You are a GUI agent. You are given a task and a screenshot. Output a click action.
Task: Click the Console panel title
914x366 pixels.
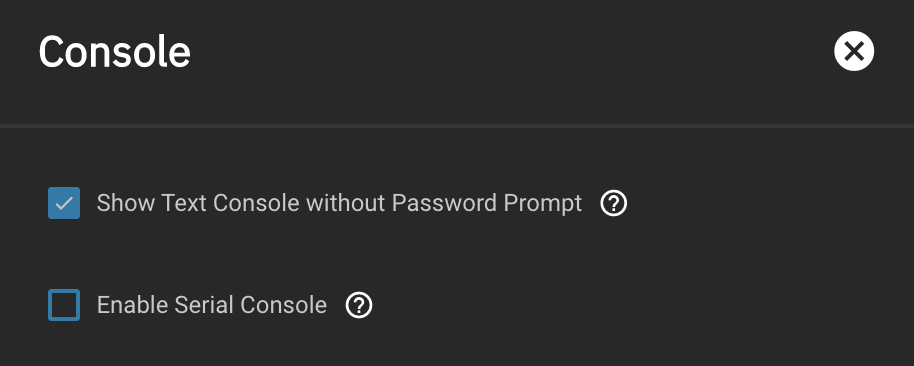point(115,51)
